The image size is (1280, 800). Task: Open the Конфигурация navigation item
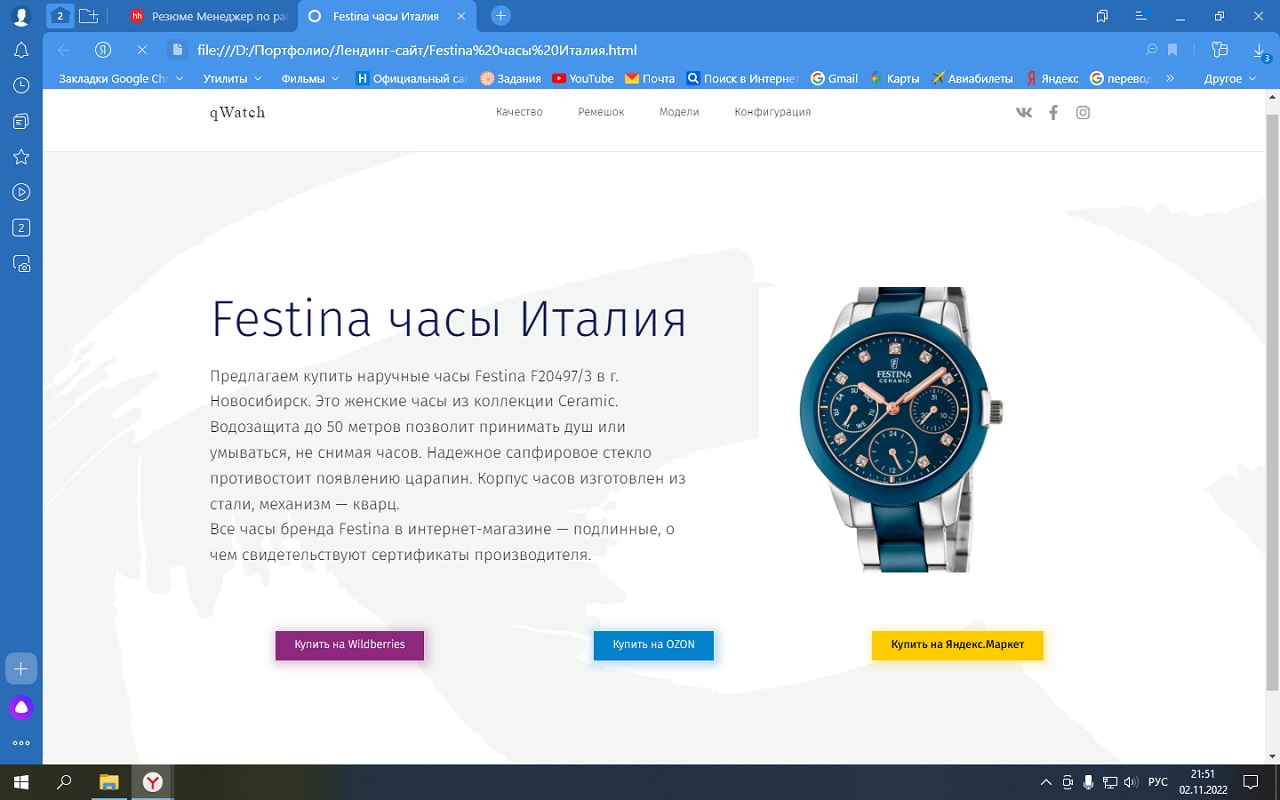click(772, 112)
